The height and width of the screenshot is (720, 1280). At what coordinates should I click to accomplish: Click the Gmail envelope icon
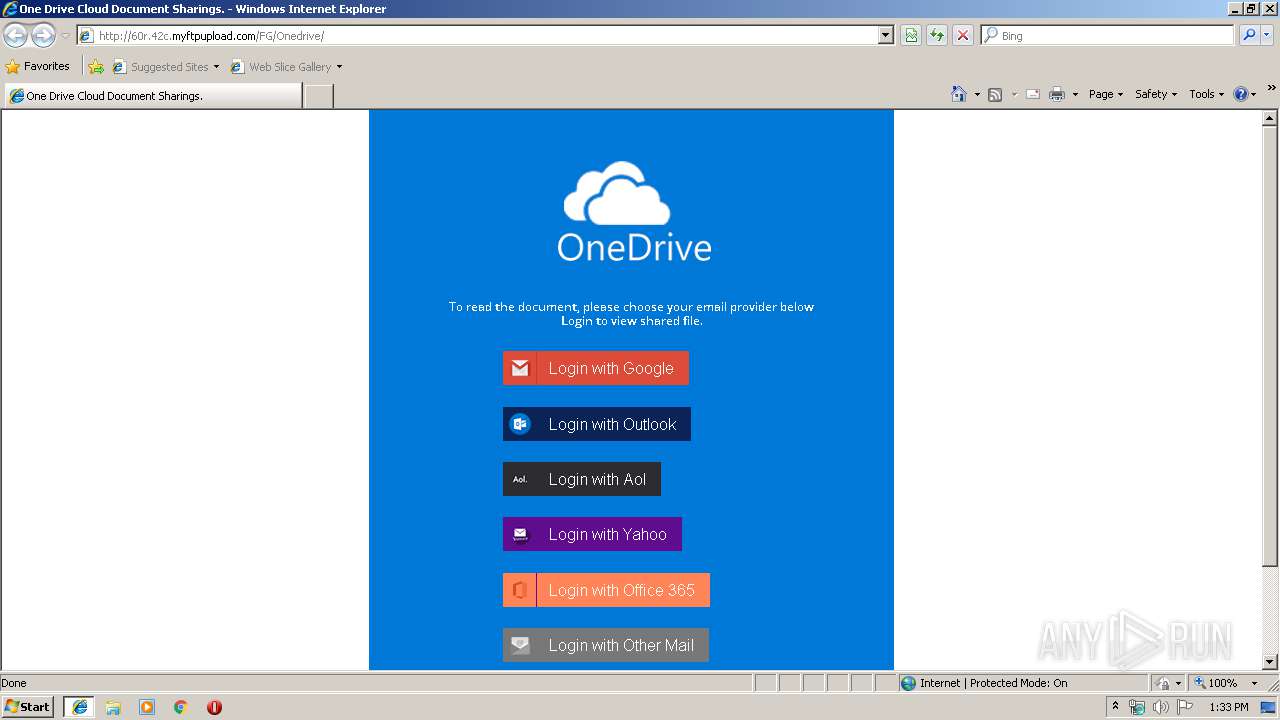(x=520, y=368)
